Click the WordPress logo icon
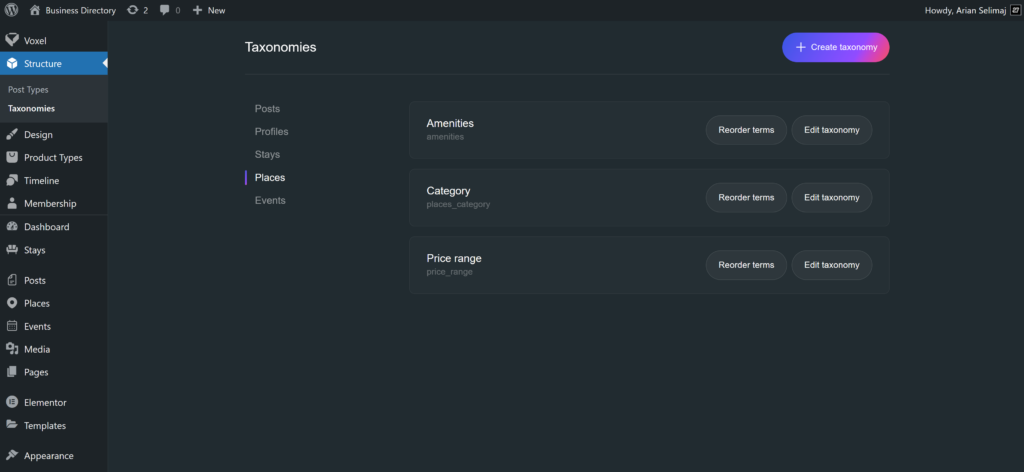The width and height of the screenshot is (1024, 472). pos(11,10)
